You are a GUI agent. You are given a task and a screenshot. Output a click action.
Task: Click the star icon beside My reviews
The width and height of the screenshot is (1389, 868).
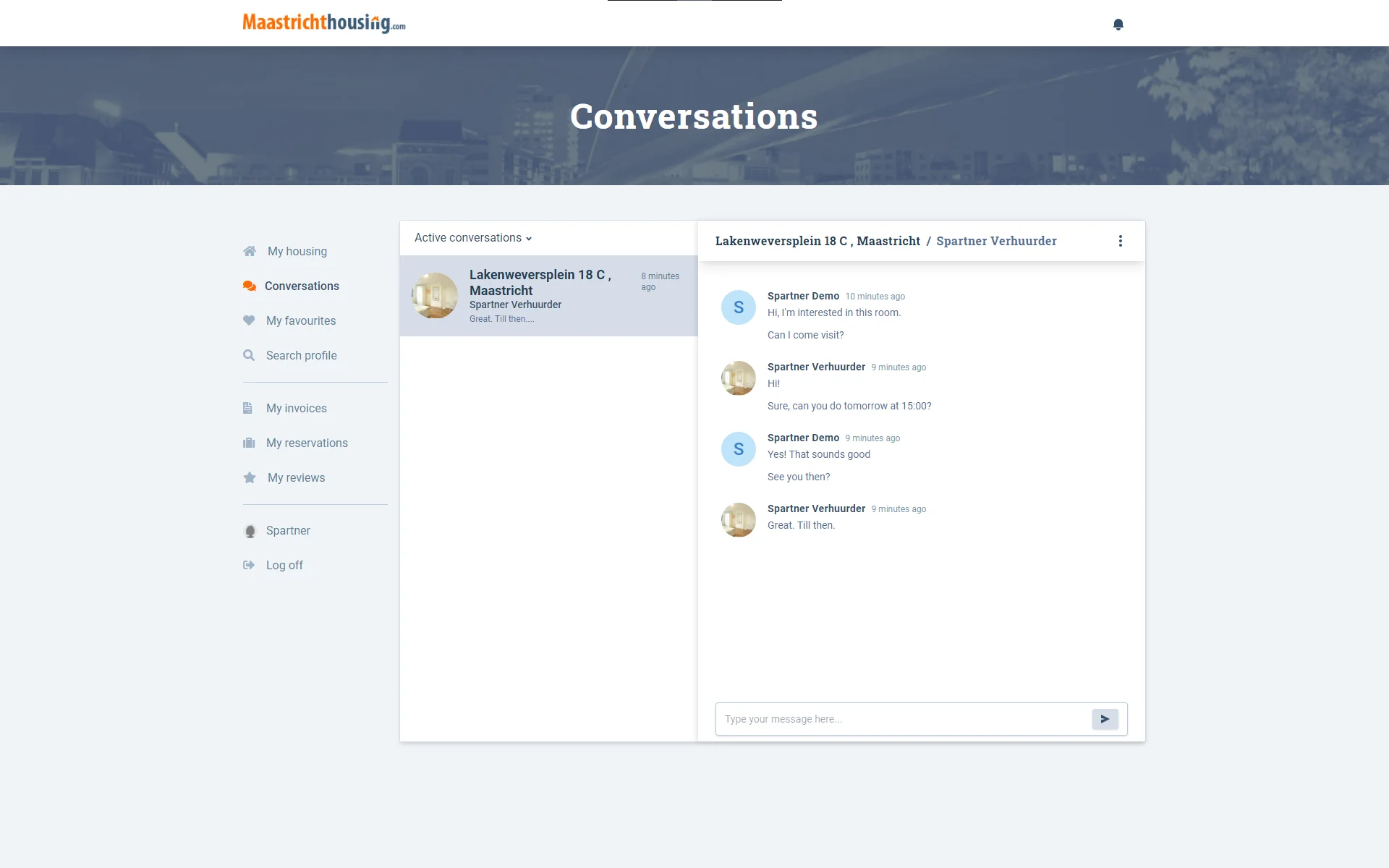coord(250,477)
